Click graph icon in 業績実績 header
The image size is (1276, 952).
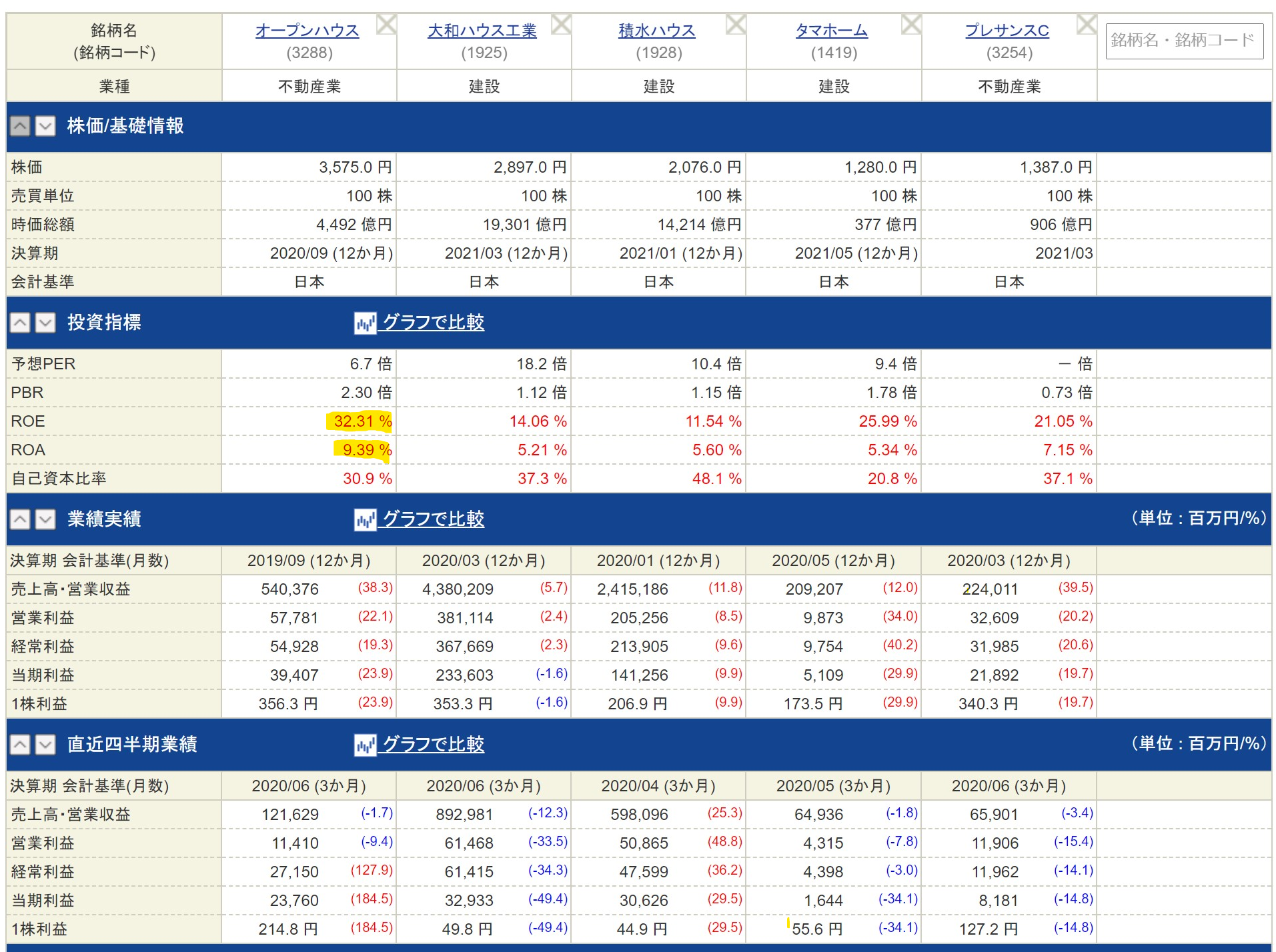365,520
